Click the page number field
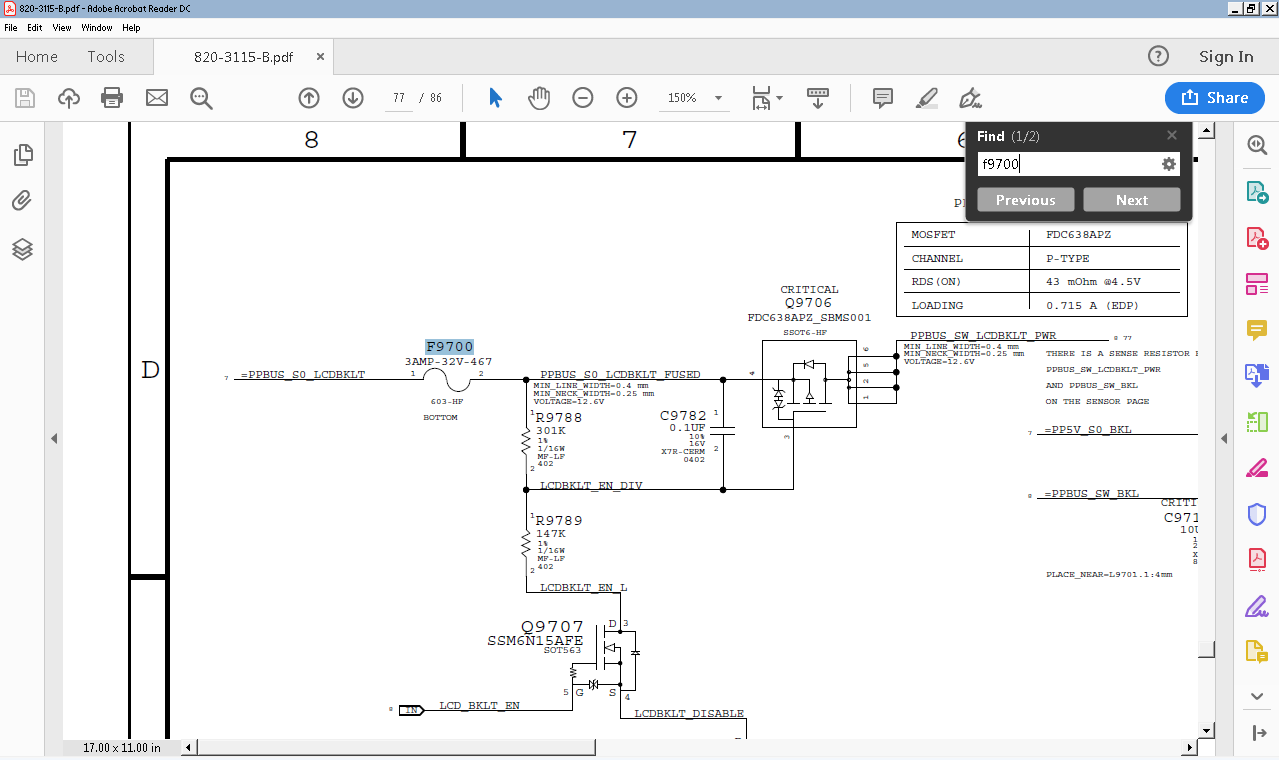1279x760 pixels. click(x=399, y=98)
